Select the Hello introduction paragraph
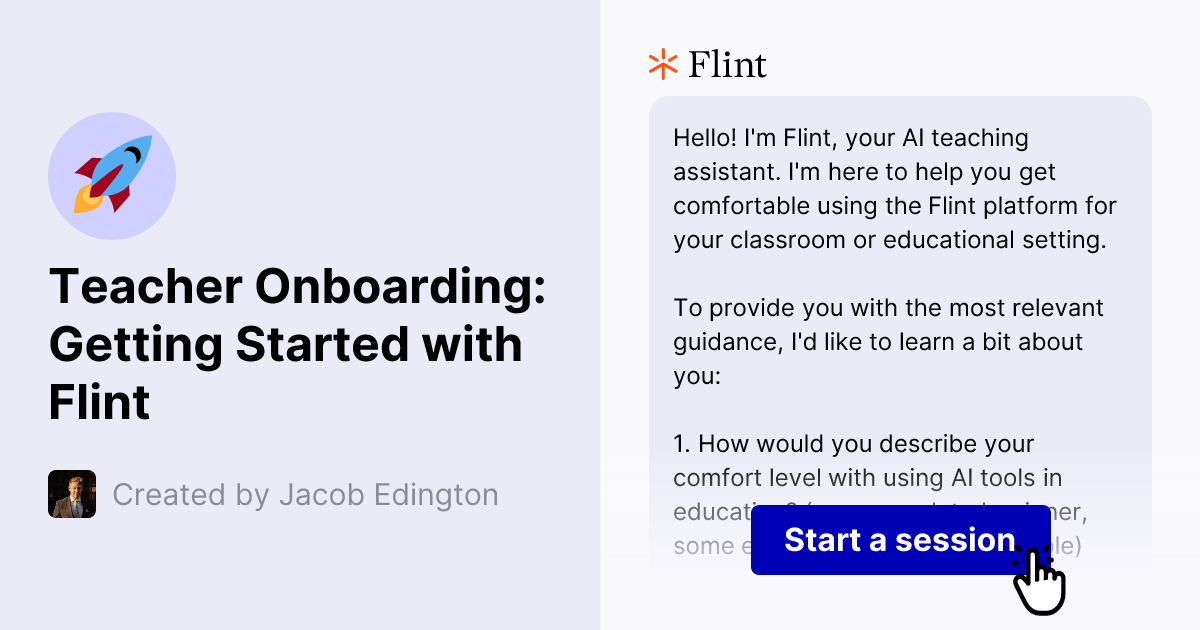 894,188
